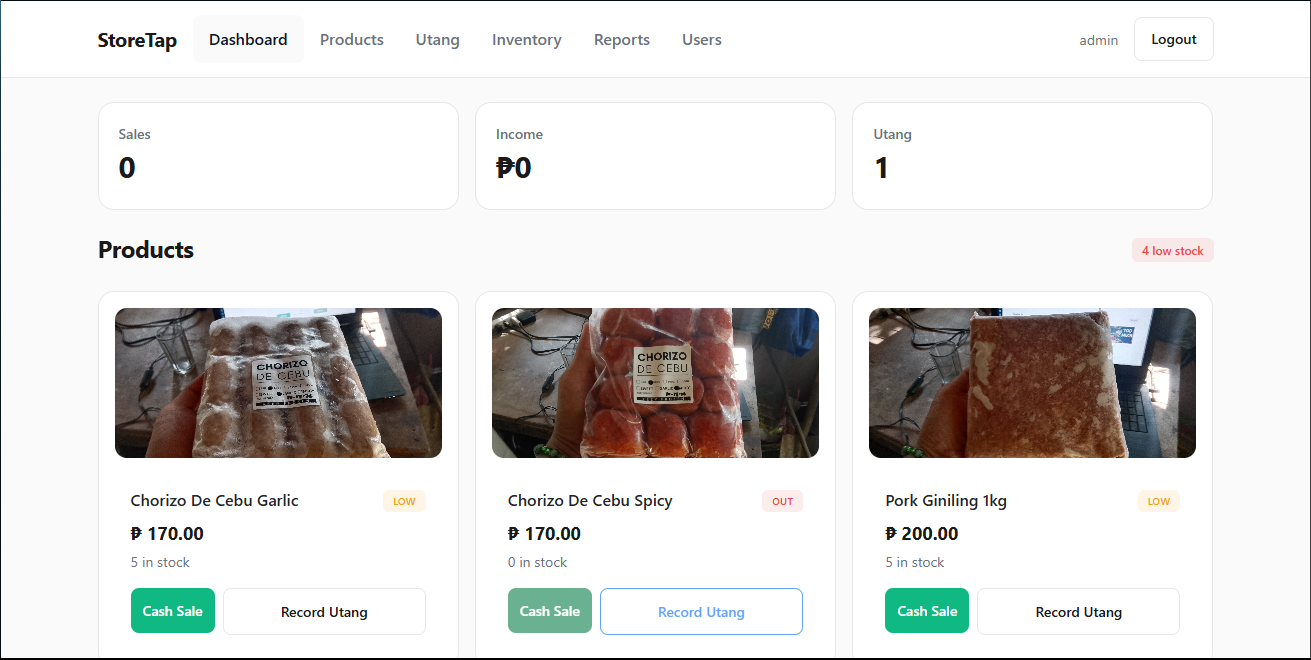
Task: Open the Chorizo De Cebu Garlic product image
Action: point(278,382)
